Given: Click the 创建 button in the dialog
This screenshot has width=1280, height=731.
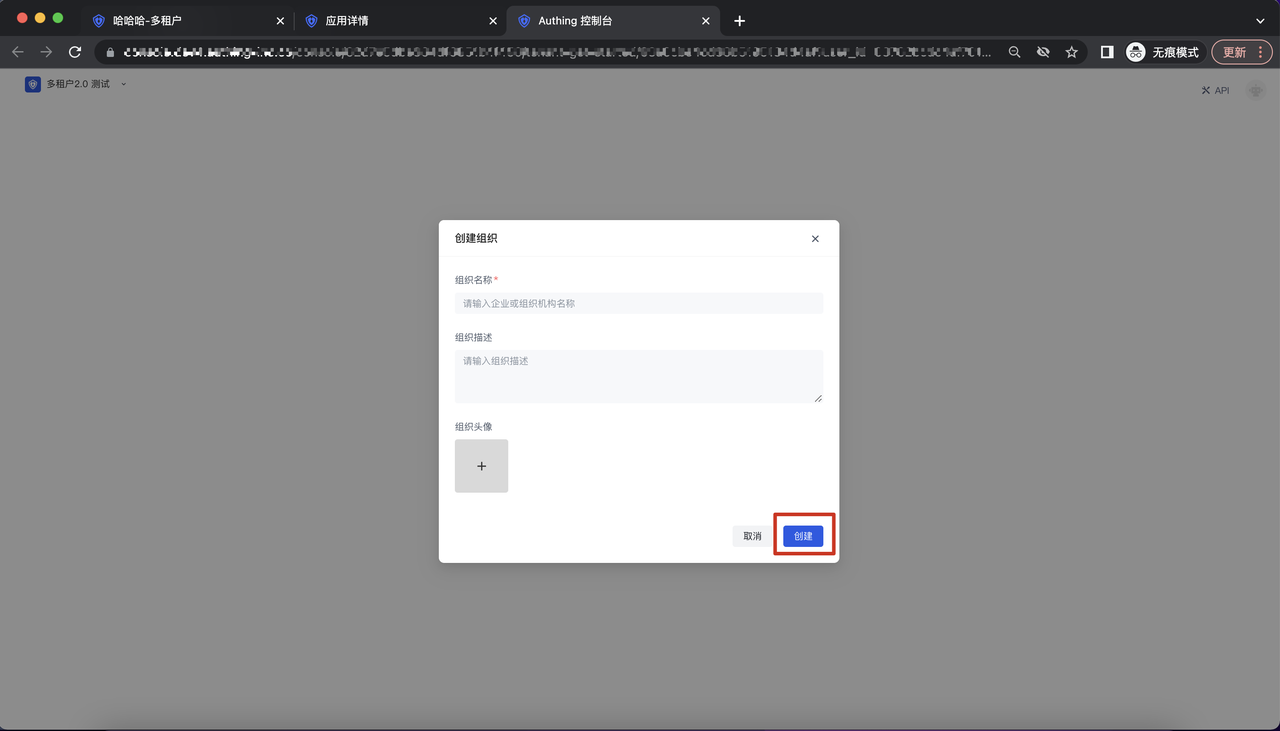Looking at the screenshot, I should pyautogui.click(x=803, y=536).
